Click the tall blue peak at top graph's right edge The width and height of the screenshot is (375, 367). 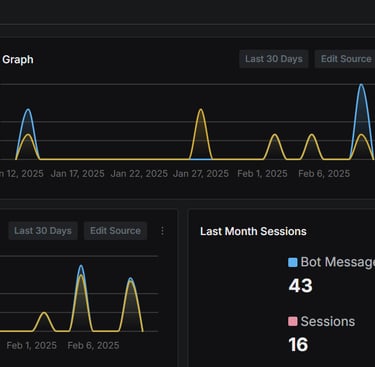click(361, 85)
